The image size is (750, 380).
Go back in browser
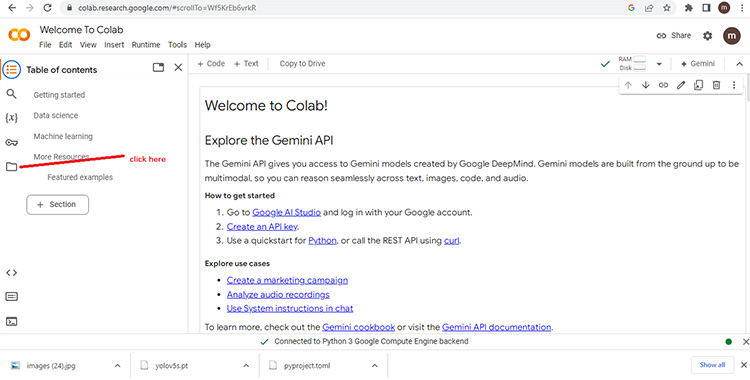[12, 8]
